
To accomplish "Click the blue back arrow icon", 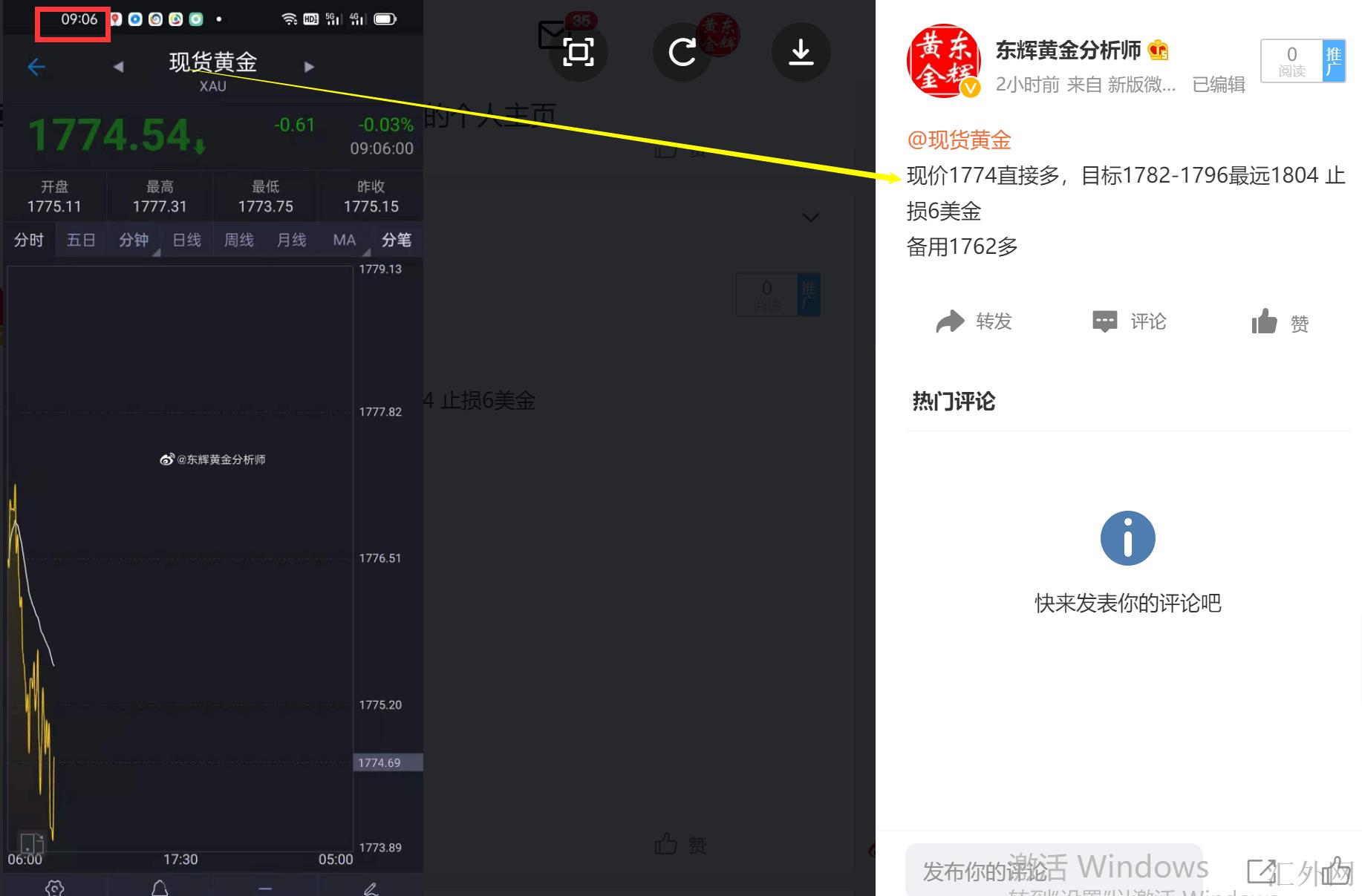I will (x=36, y=67).
